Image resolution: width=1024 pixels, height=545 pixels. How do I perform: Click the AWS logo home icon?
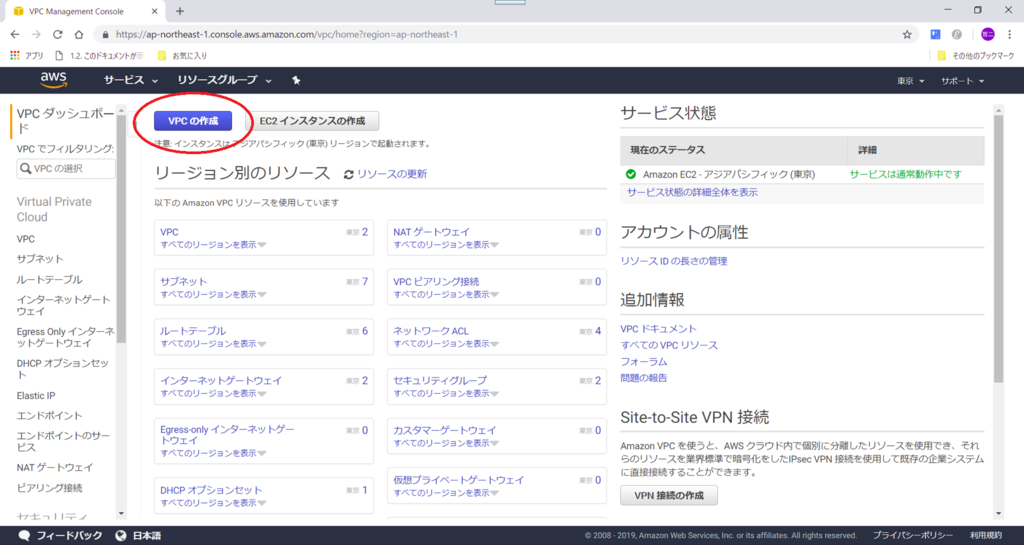(54, 80)
